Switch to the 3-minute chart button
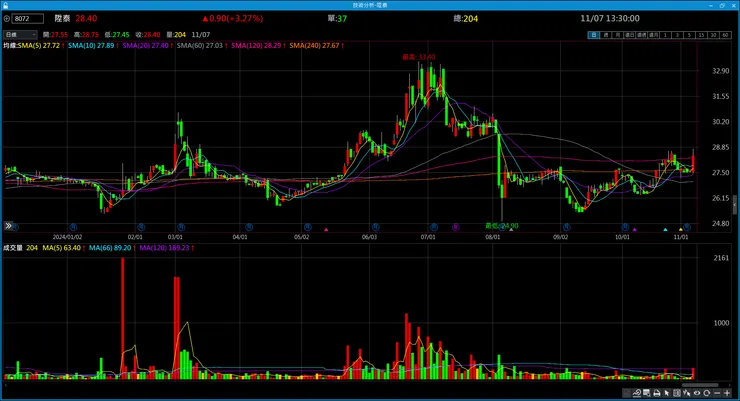The image size is (740, 401). tap(678, 35)
